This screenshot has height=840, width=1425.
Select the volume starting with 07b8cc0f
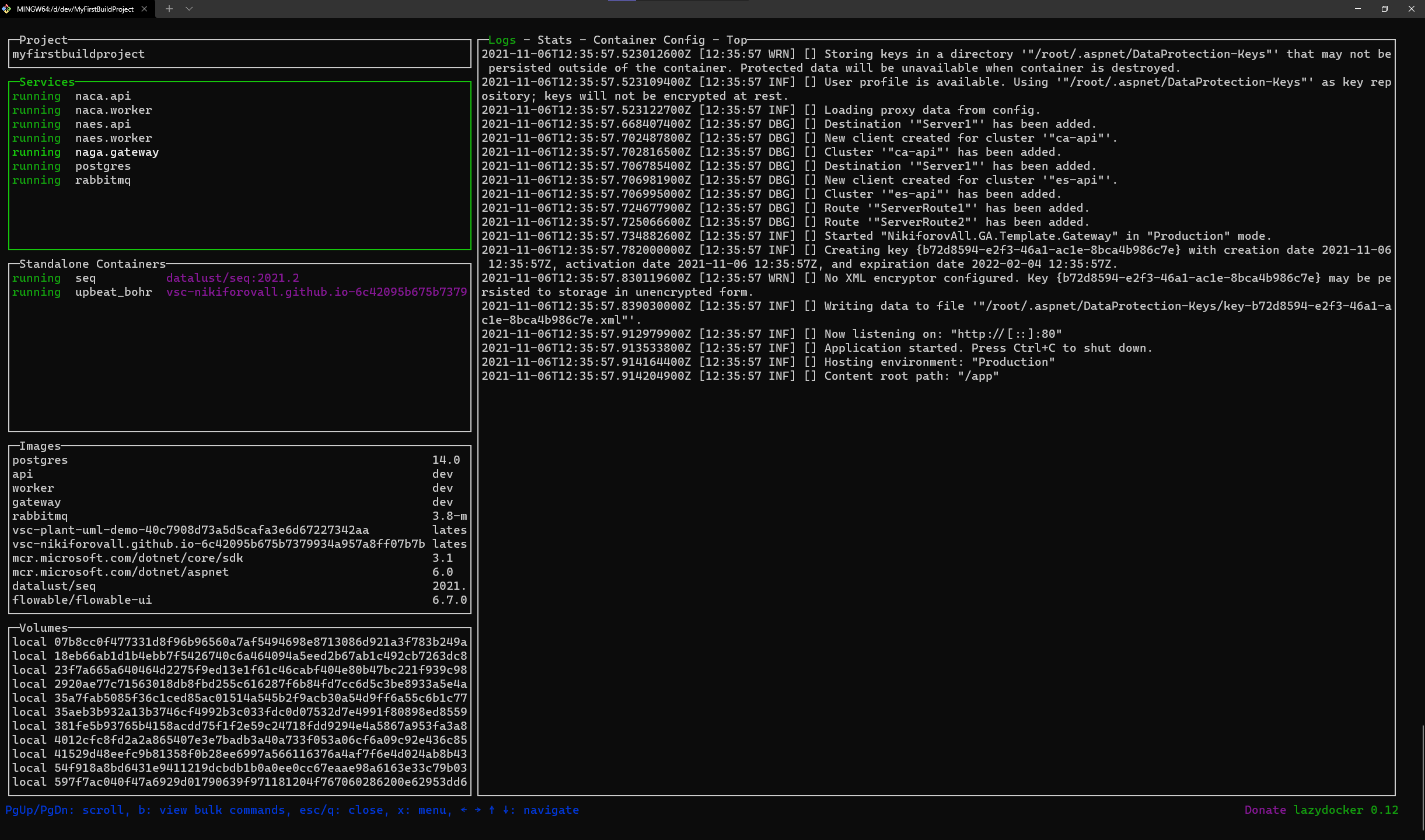coord(240,642)
